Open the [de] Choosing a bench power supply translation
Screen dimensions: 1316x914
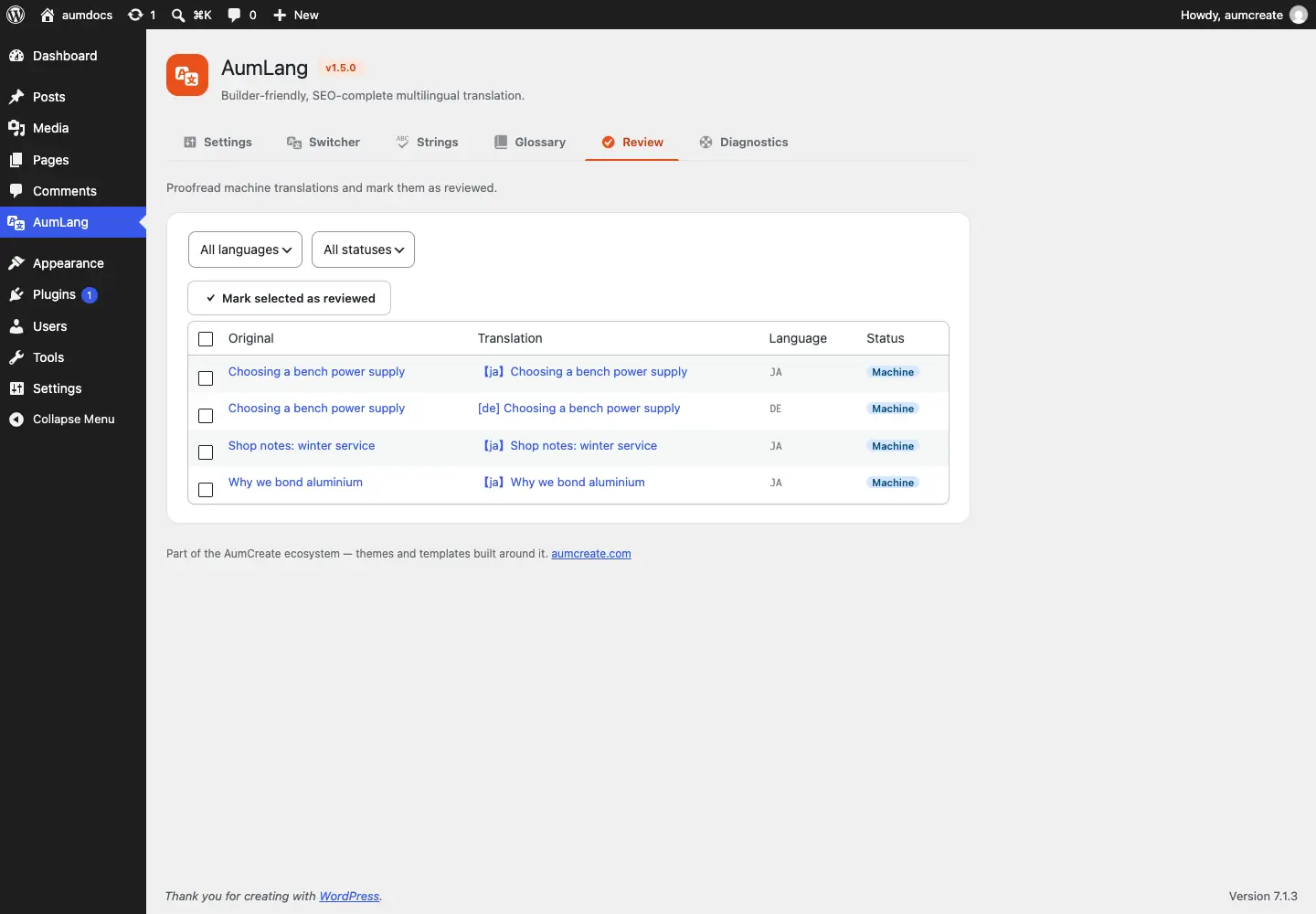pyautogui.click(x=578, y=409)
